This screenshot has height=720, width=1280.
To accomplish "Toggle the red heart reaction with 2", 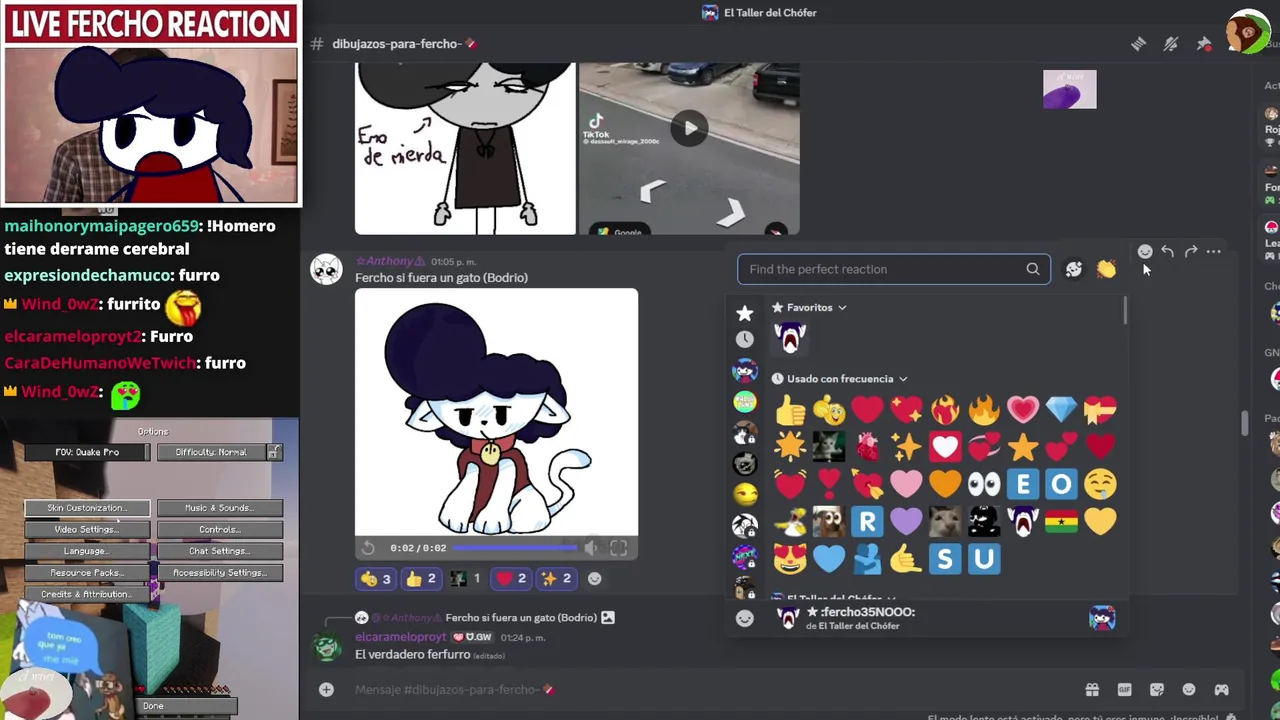I will [x=511, y=578].
